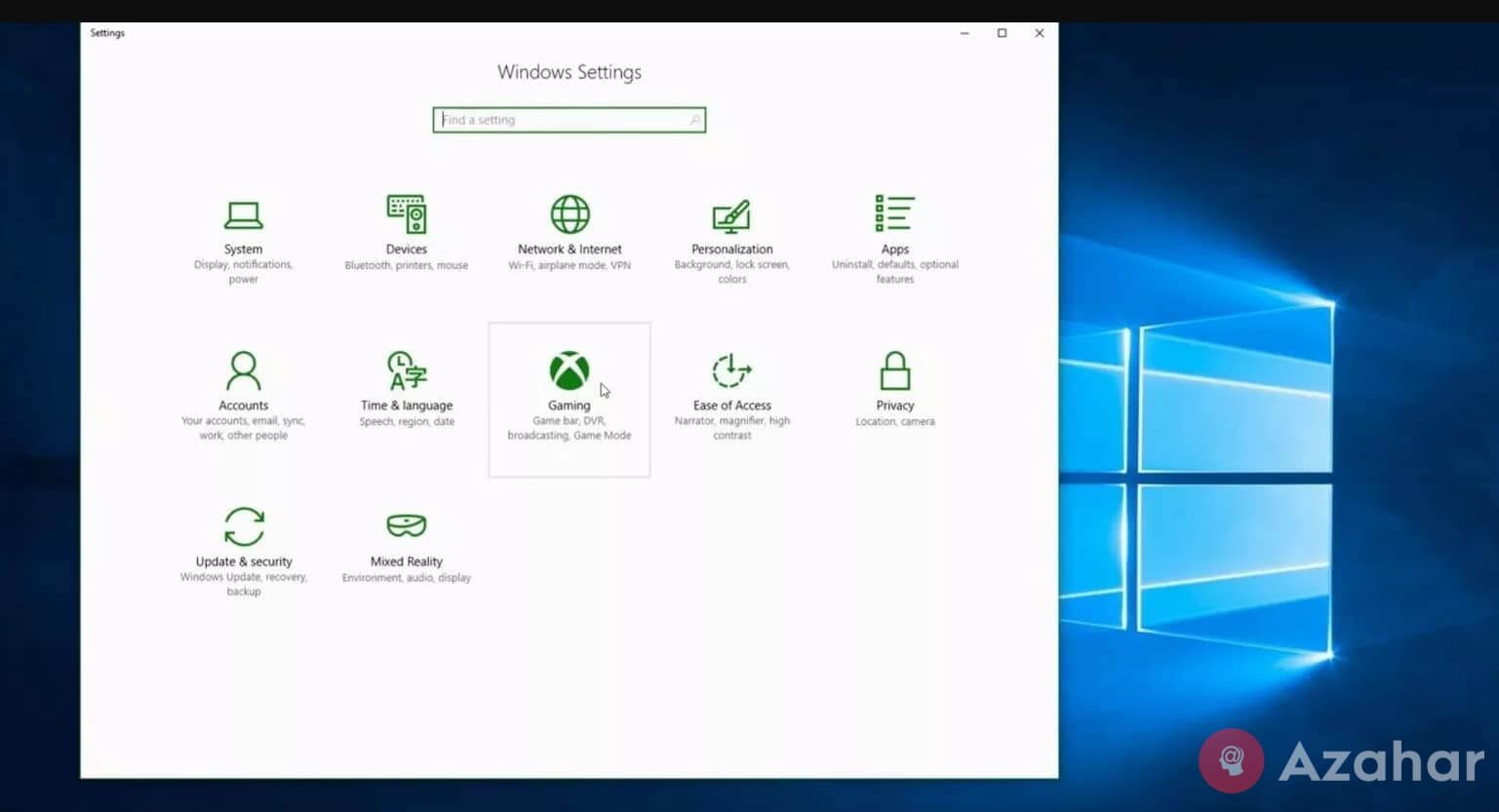Click the Time & language icon
Screen dimensions: 1499x812
click(x=406, y=371)
